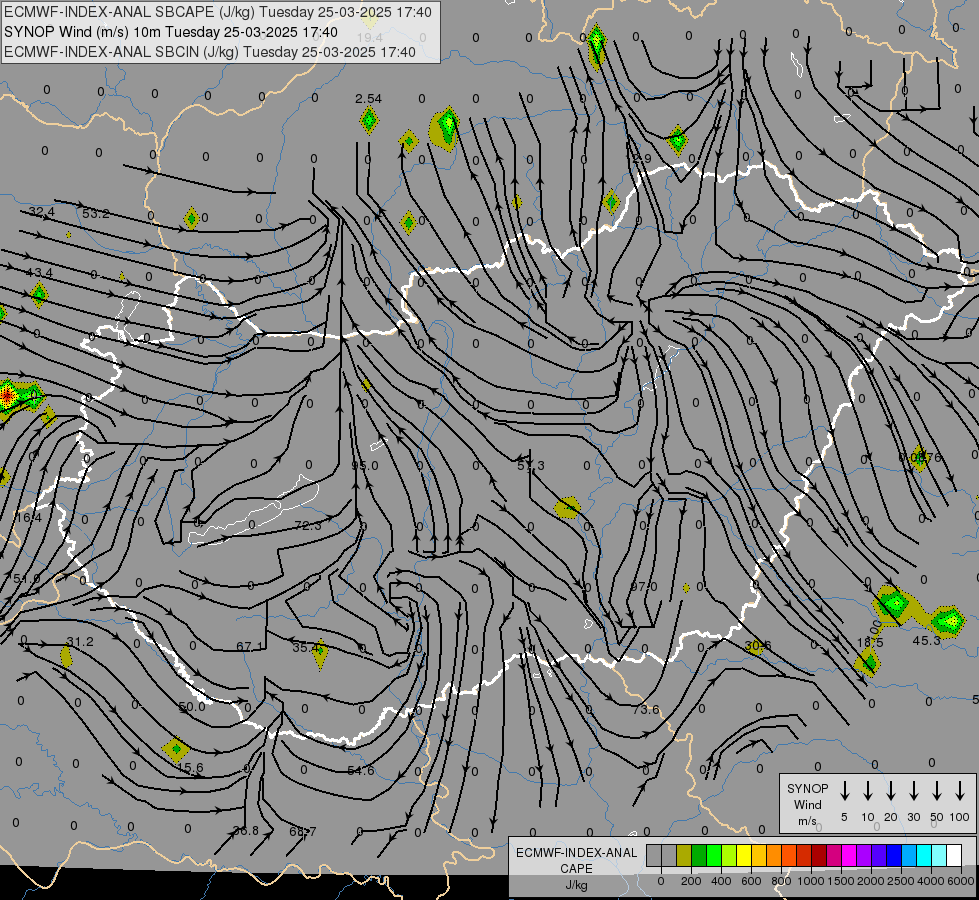The image size is (979, 900).
Task: Click the green CAPE diamond below 2.54
Action: 369,120
